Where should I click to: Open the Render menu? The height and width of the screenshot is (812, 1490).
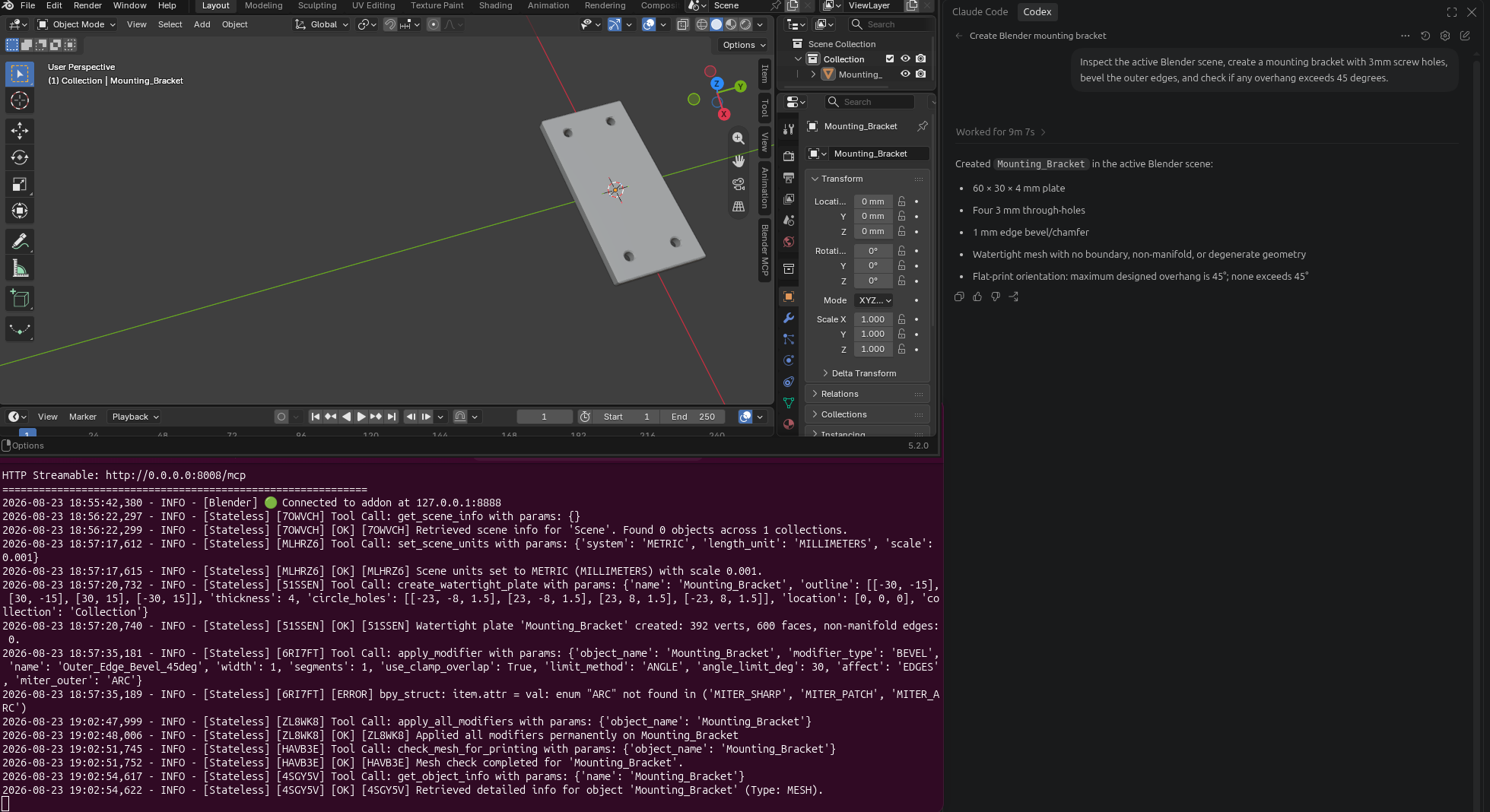click(x=87, y=5)
